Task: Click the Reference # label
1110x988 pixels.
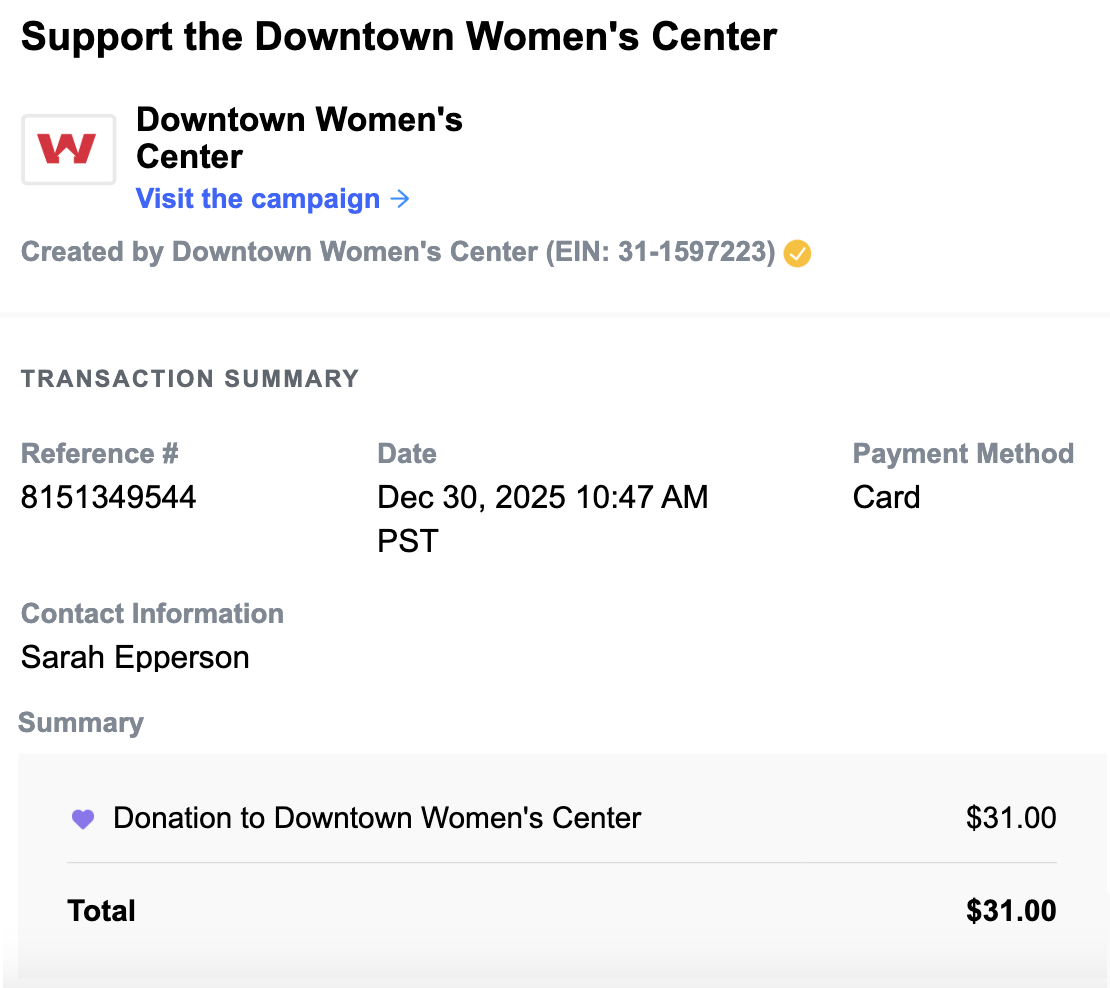Action: point(100,454)
